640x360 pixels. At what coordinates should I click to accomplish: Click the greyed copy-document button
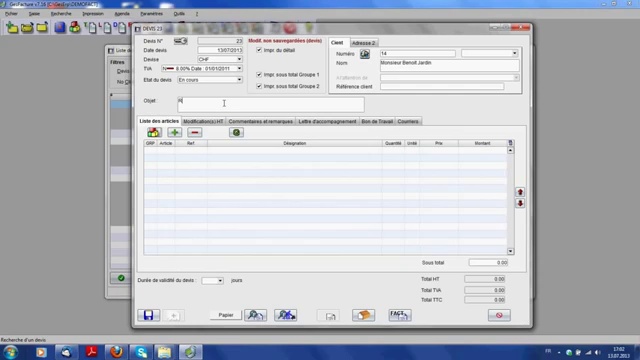point(330,316)
